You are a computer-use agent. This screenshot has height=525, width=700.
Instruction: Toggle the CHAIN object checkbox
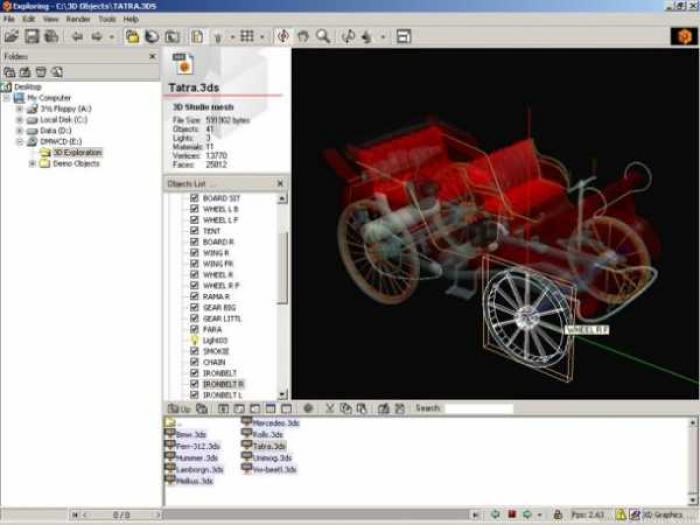coord(194,362)
